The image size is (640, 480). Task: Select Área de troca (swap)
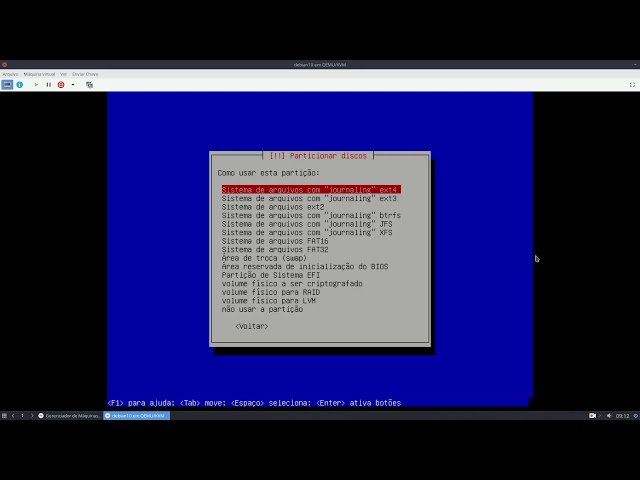pyautogui.click(x=264, y=258)
